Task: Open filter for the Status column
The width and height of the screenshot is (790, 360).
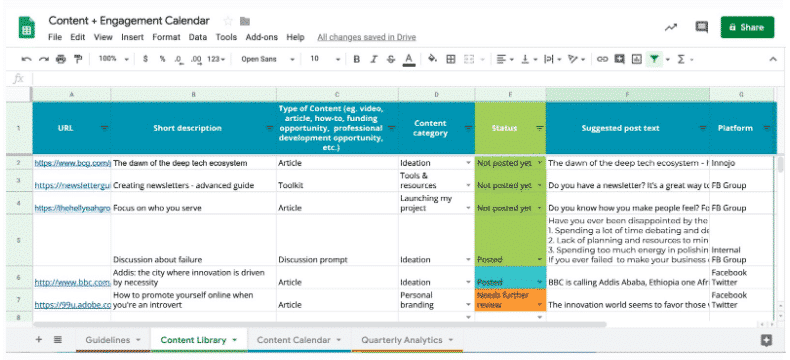Action: tap(539, 128)
